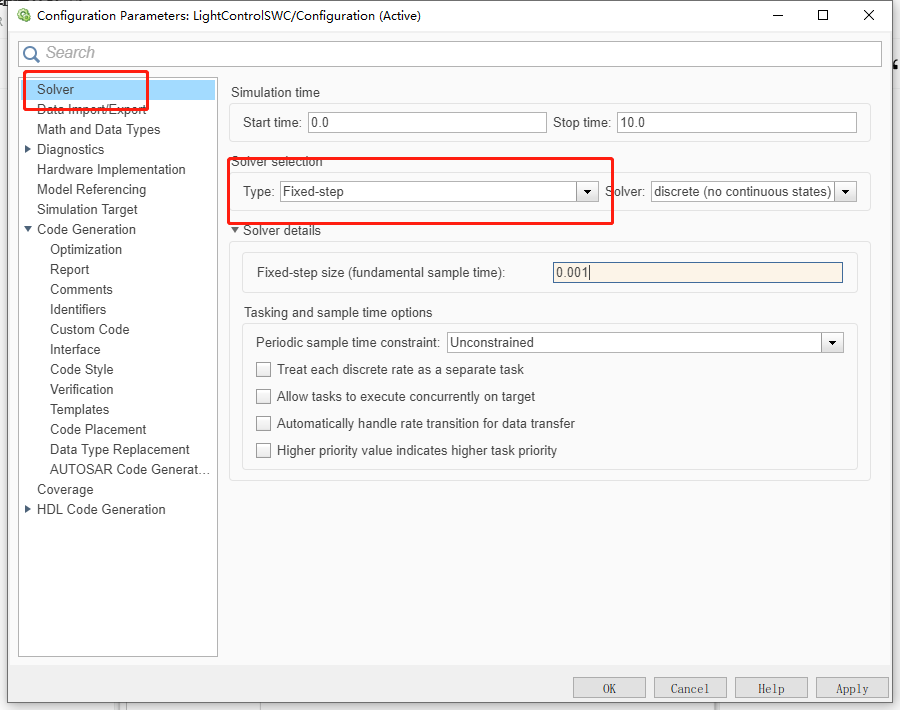This screenshot has height=710, width=900.
Task: Enable Automatically handle rate transition
Action: click(263, 424)
